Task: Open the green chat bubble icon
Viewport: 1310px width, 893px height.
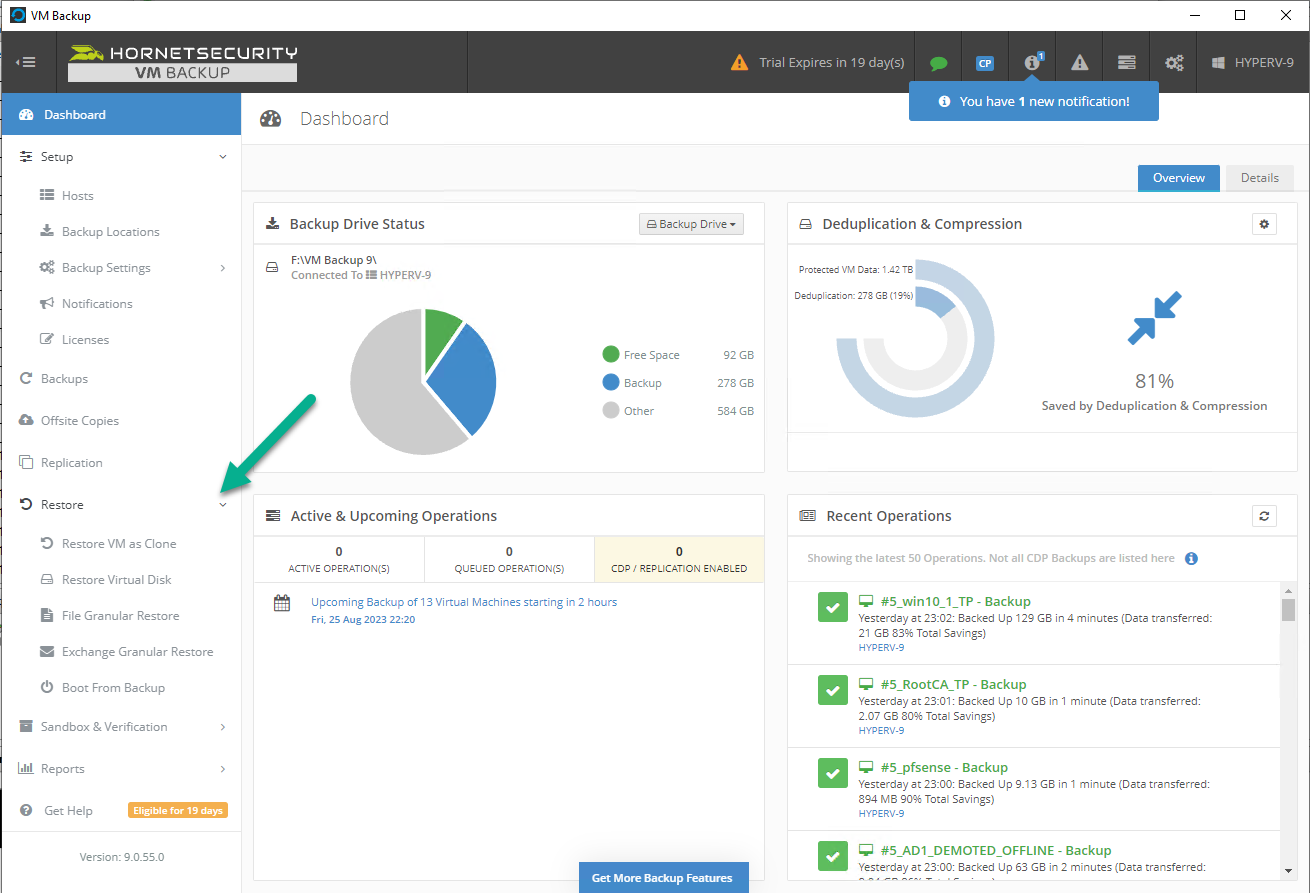Action: [x=938, y=63]
